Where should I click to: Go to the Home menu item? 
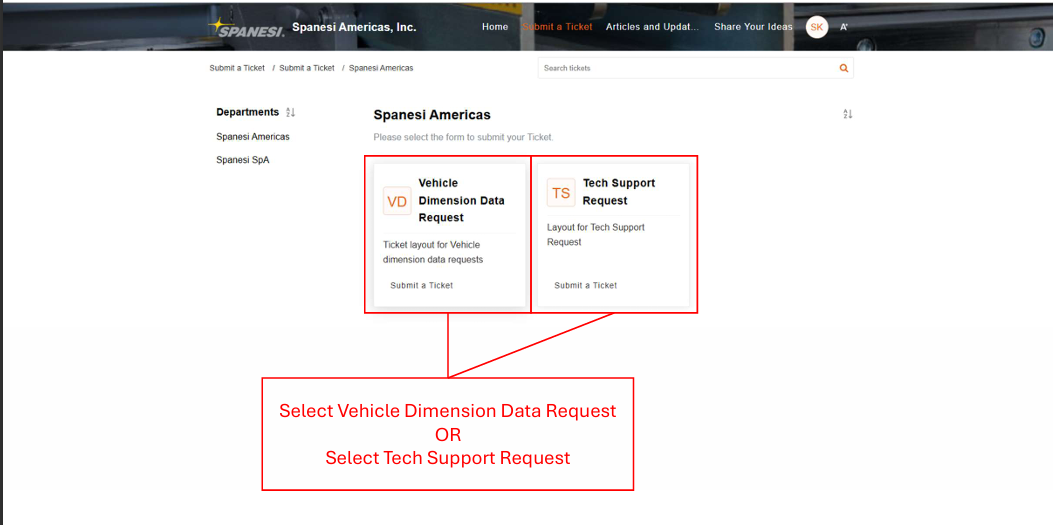[495, 27]
